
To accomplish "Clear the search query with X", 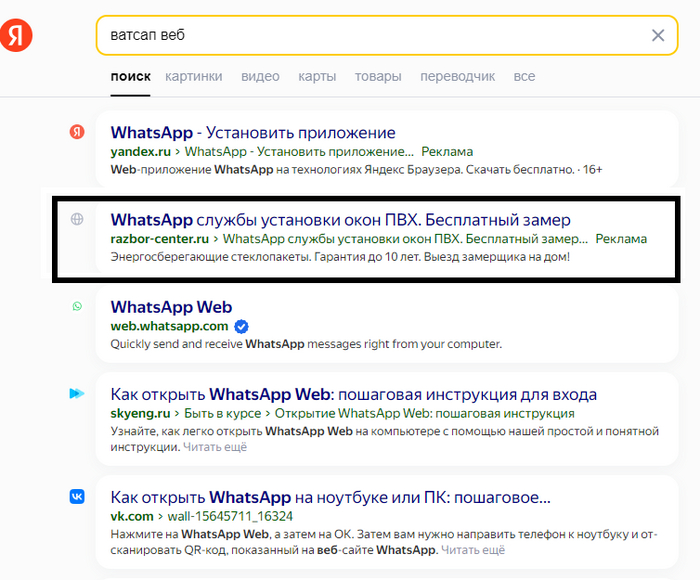I will tap(658, 35).
